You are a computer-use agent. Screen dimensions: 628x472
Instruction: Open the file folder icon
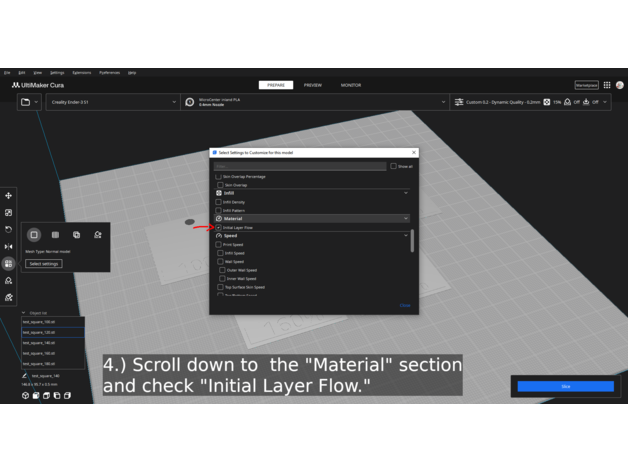(x=24, y=102)
